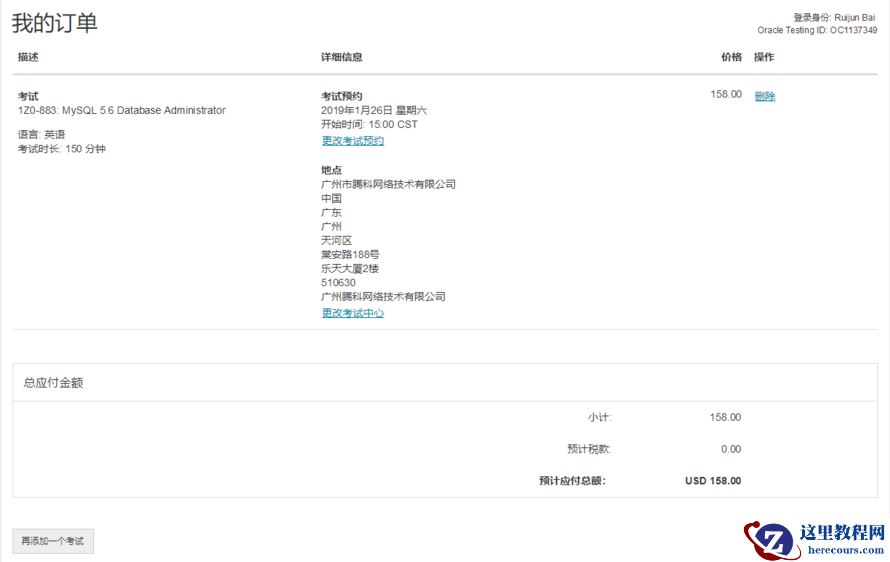Screen dimensions: 890x562
Task: Select the 详细信息 column header
Action: tap(341, 57)
